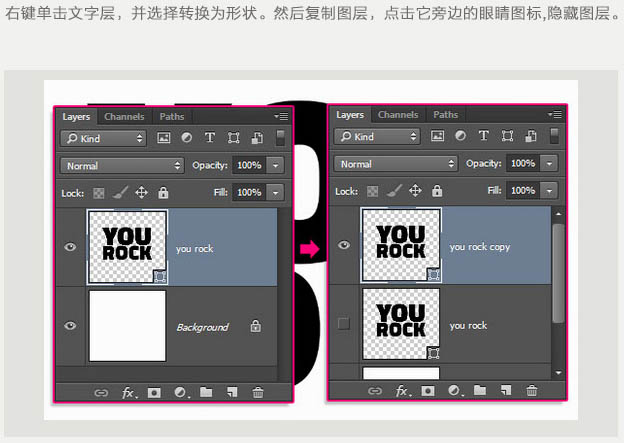Viewport: 624px width, 443px height.
Task: Click the fx layer style icon in left panel
Action: 128,393
